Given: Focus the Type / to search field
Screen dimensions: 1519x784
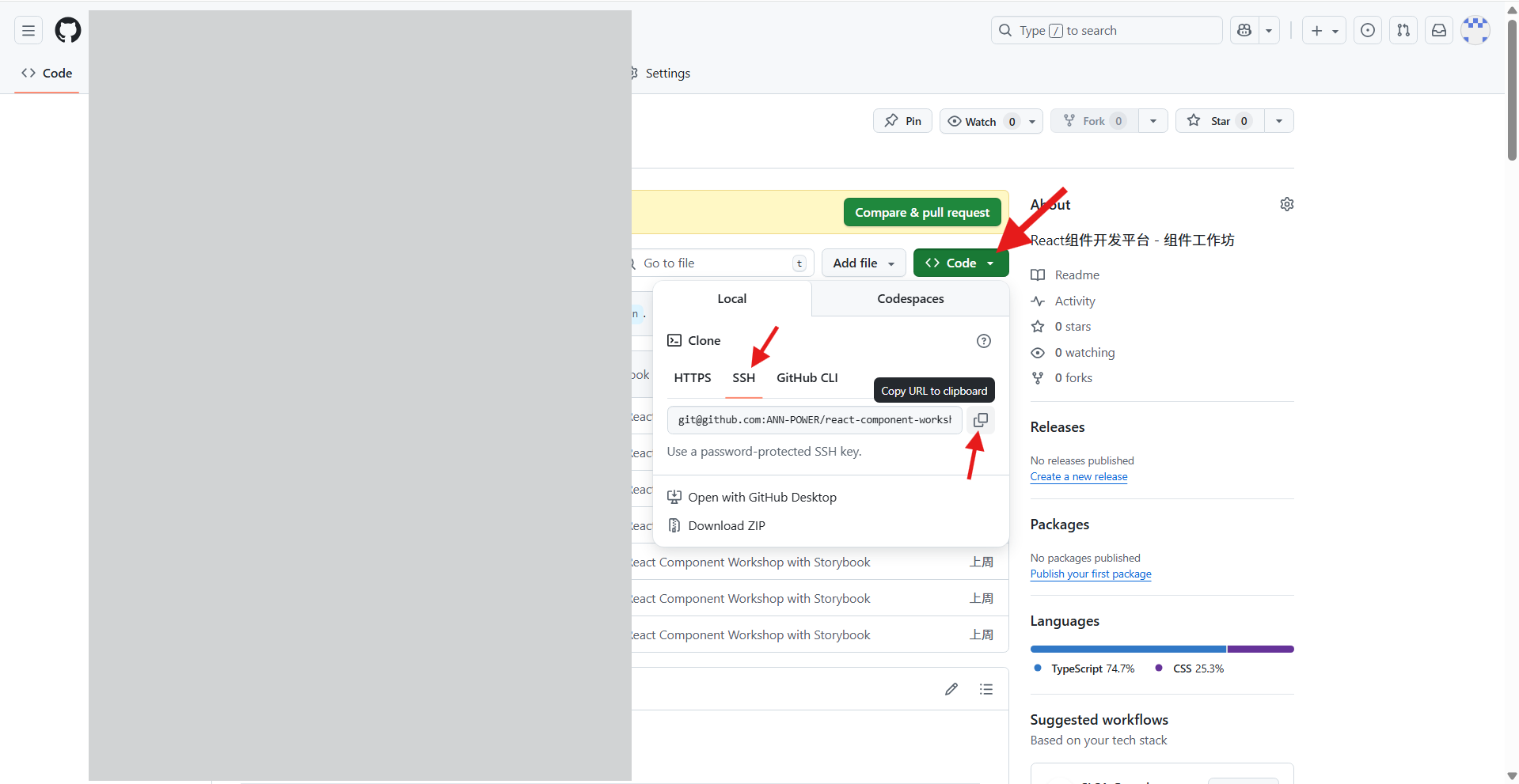Looking at the screenshot, I should [1107, 31].
